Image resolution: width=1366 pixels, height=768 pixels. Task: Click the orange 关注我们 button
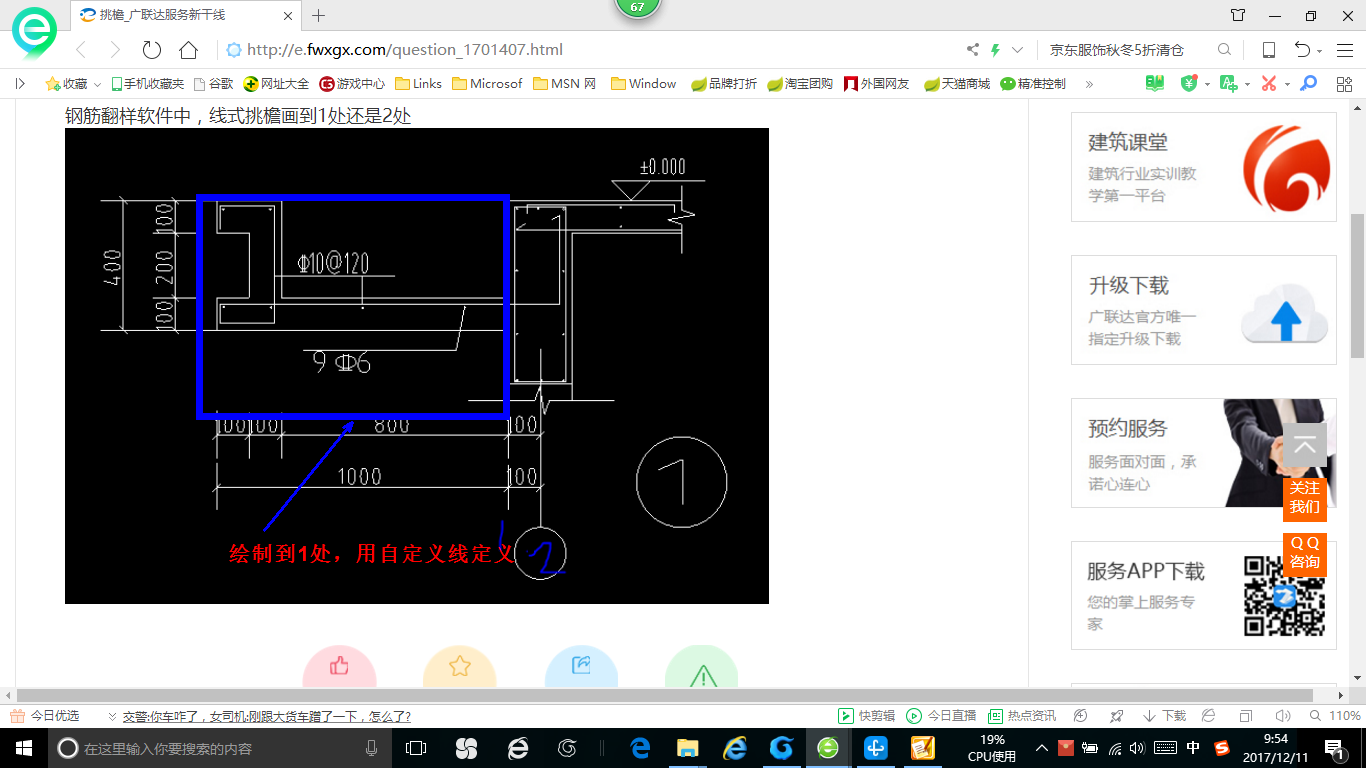pos(1305,497)
